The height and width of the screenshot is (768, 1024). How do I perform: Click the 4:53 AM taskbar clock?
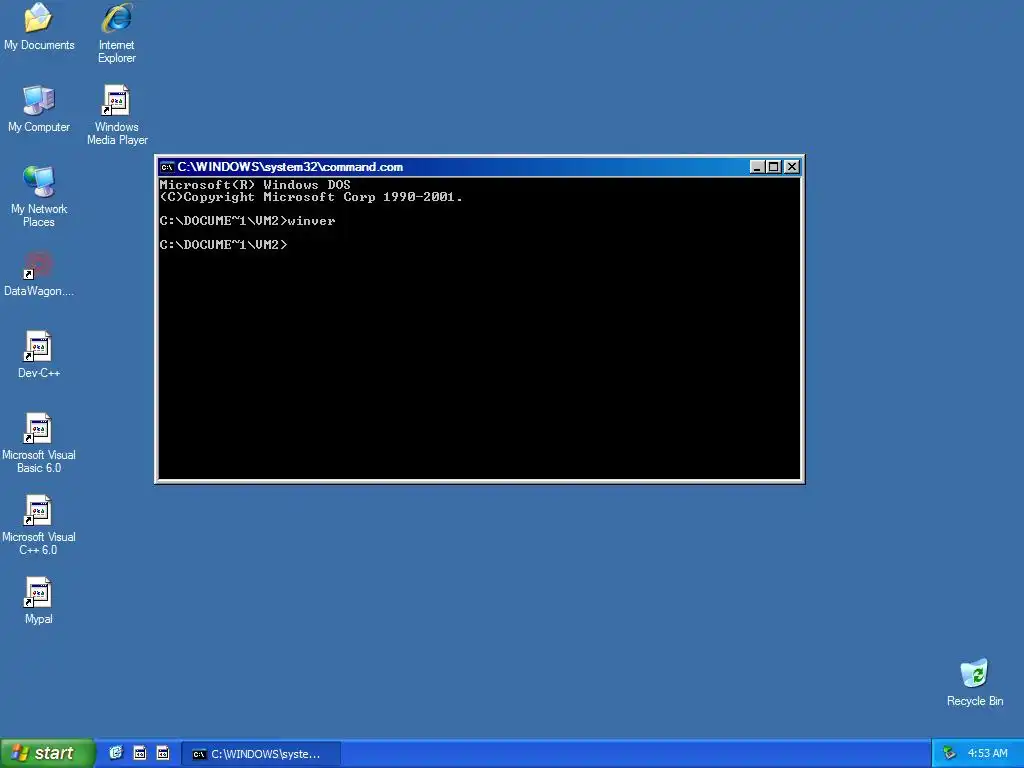987,754
